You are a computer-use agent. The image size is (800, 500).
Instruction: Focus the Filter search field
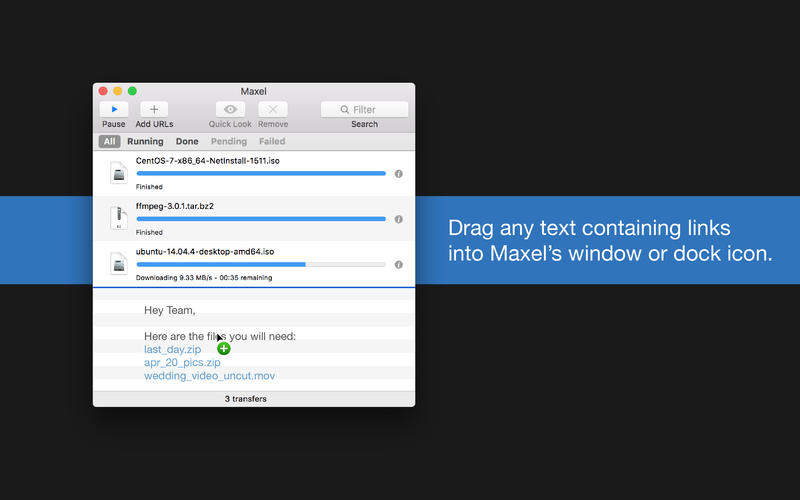[364, 110]
